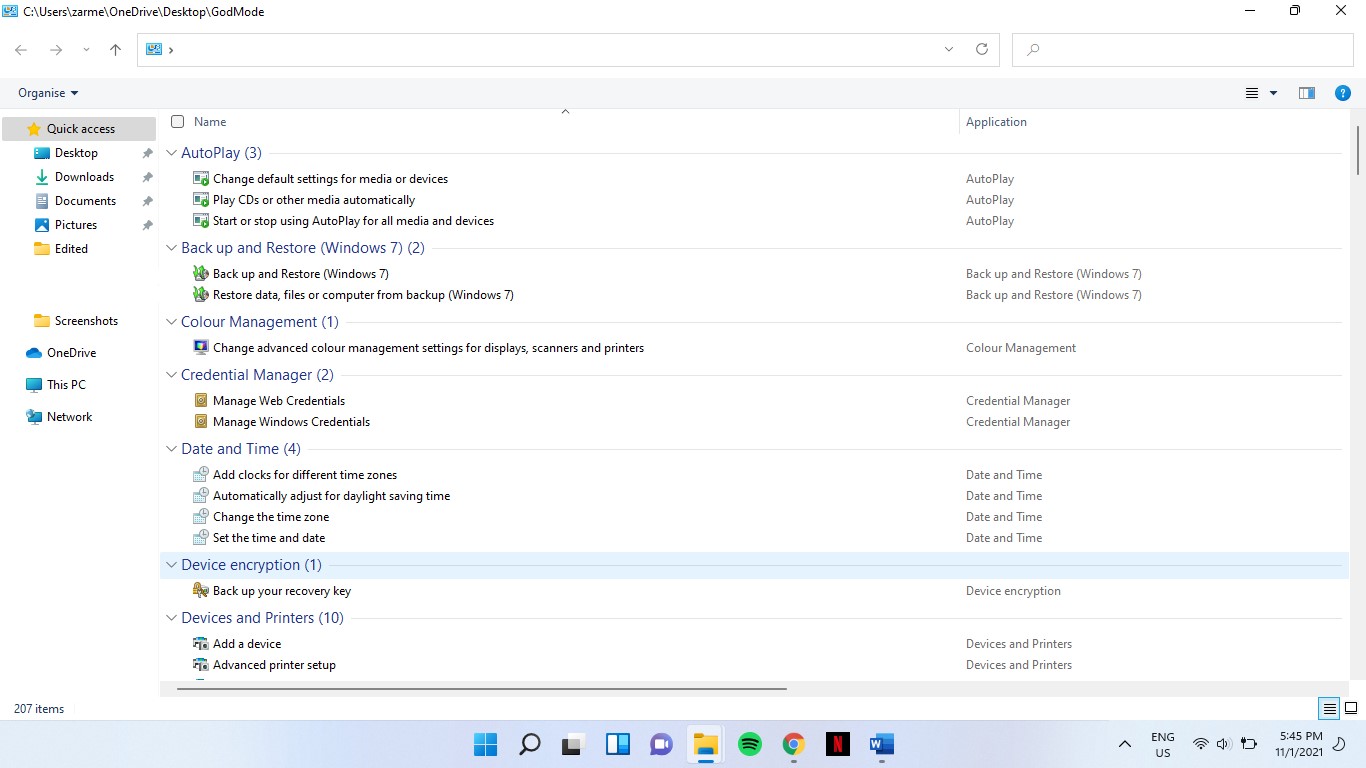Screen dimensions: 1366x768
Task: Toggle the preview pane icon
Action: click(x=1306, y=92)
